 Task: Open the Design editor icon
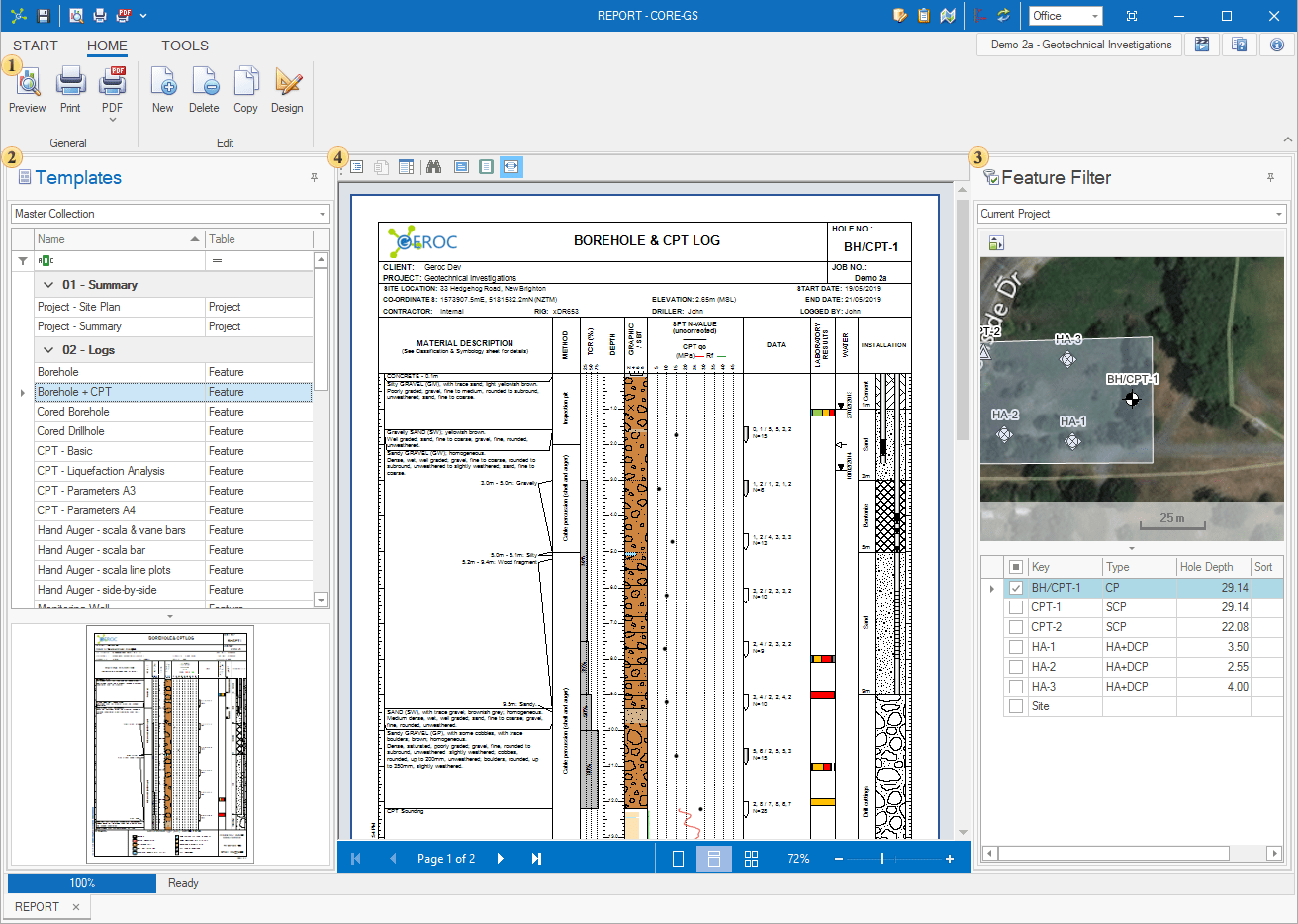pos(288,82)
